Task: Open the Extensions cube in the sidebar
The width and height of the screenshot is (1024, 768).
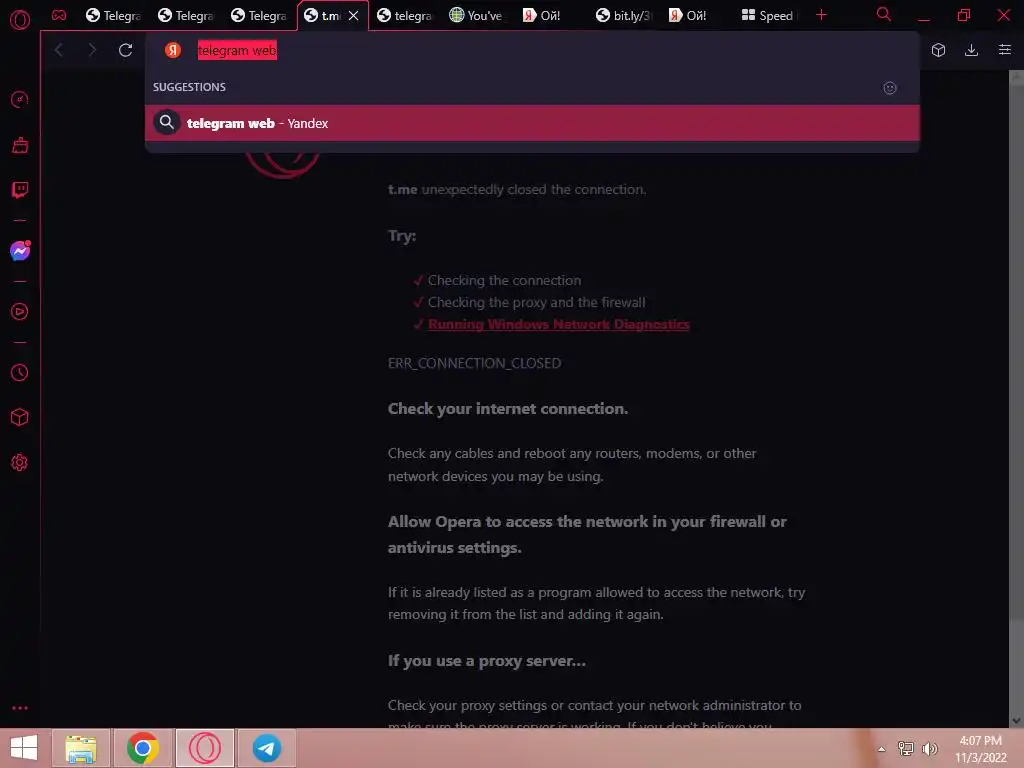Action: tap(20, 417)
